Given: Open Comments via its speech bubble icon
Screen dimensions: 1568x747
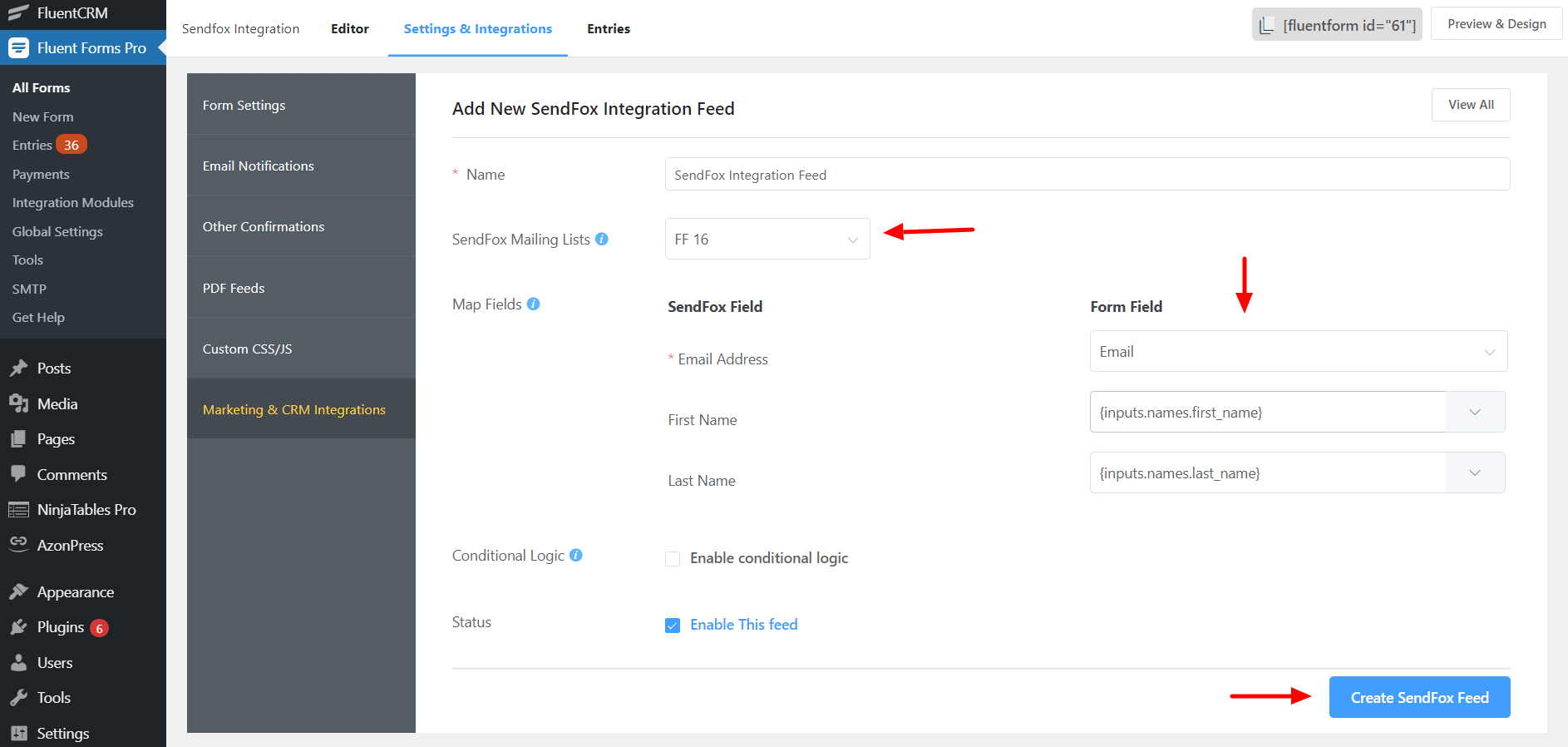Looking at the screenshot, I should pos(20,474).
